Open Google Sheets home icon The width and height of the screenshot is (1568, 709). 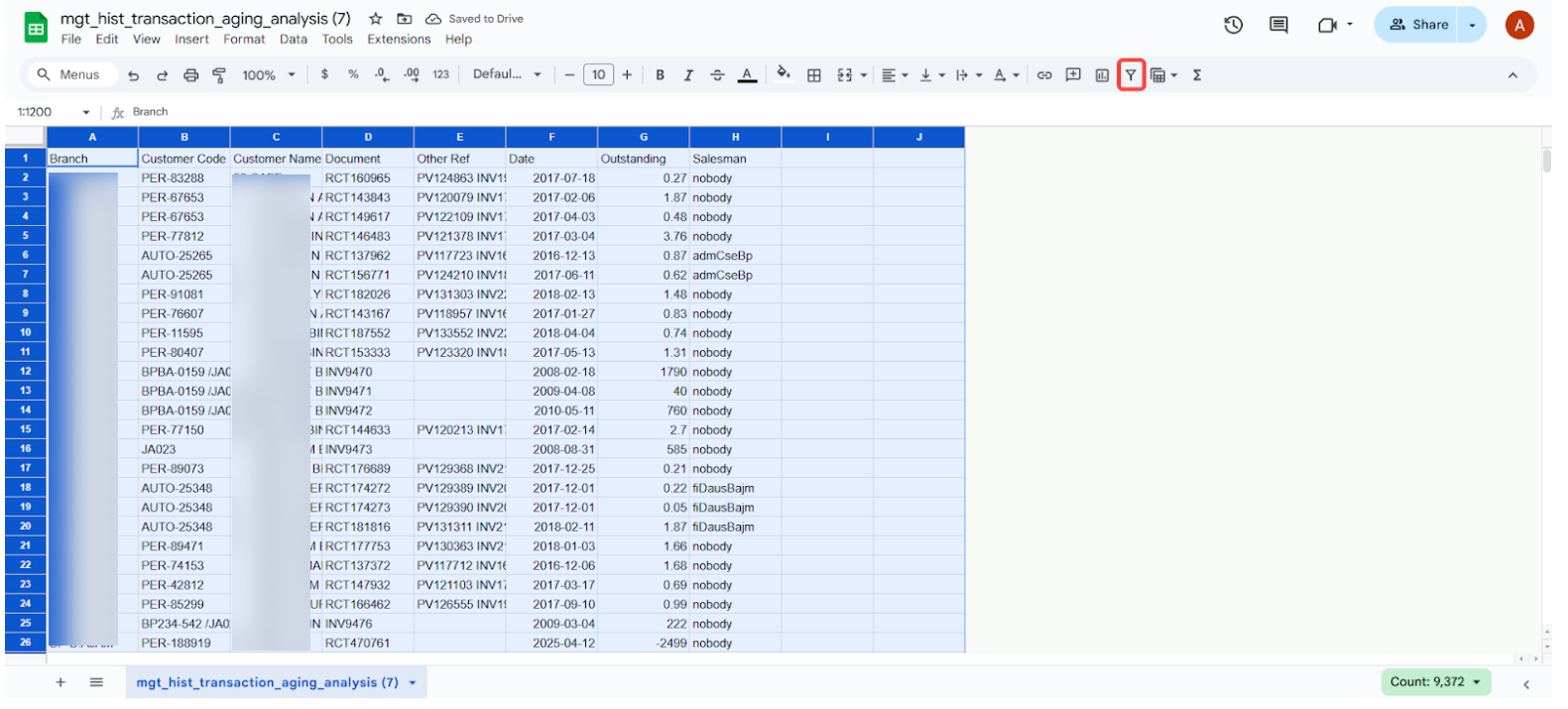[x=37, y=28]
